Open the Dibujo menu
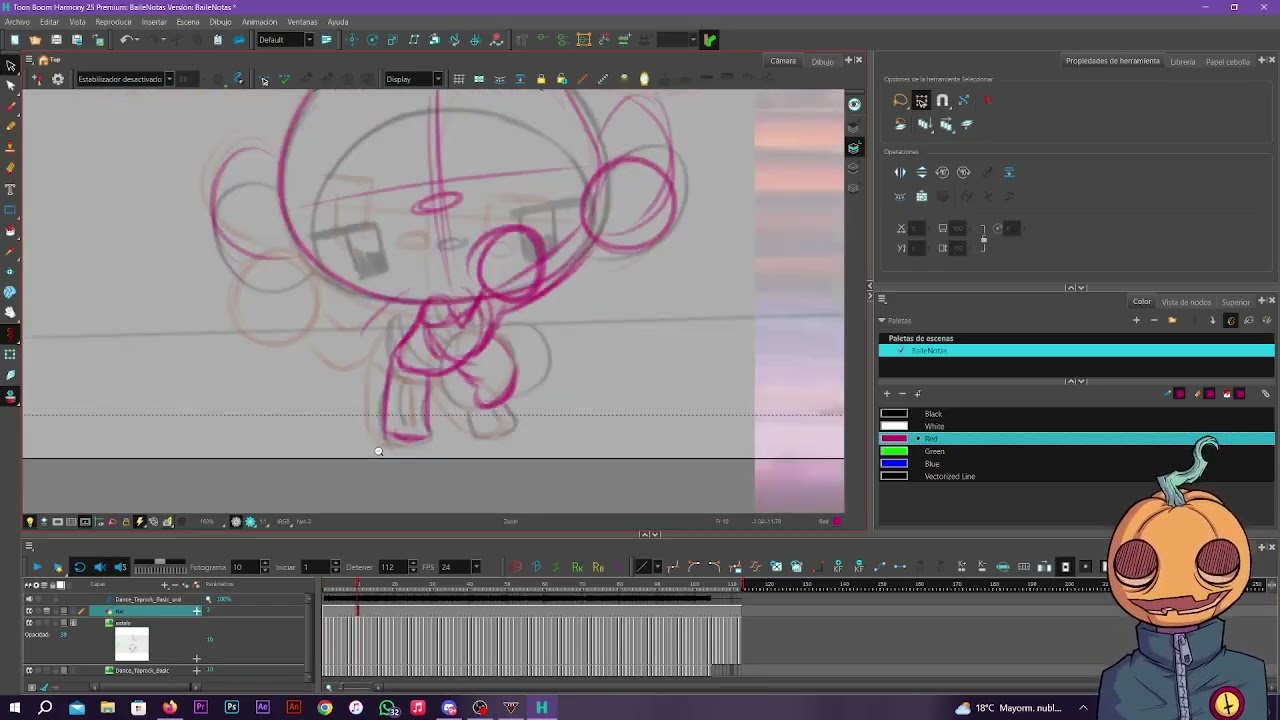Image resolution: width=1280 pixels, height=720 pixels. click(220, 22)
